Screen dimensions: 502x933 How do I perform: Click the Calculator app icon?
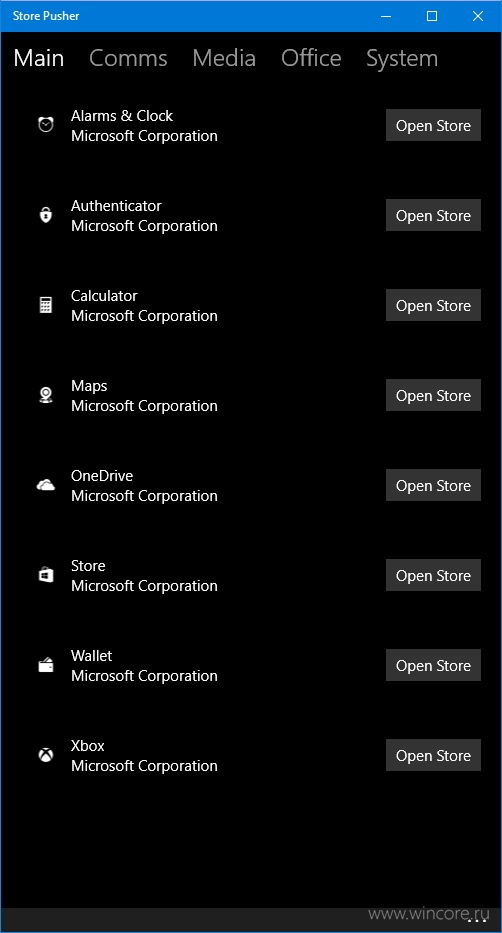click(x=46, y=305)
